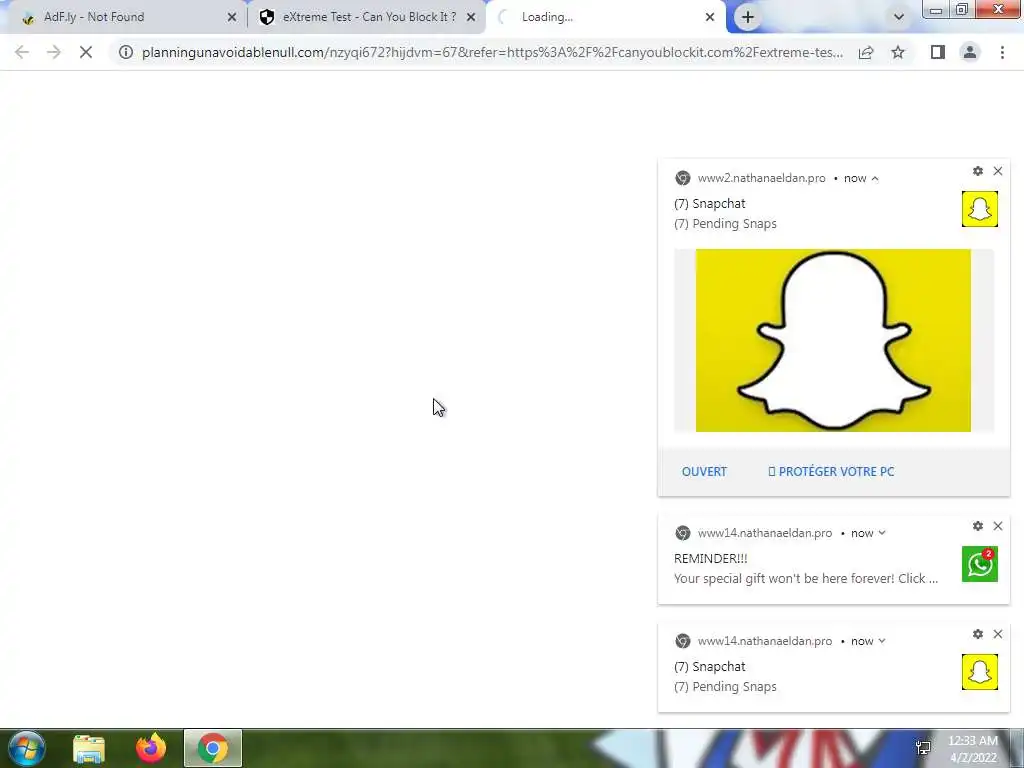1024x768 pixels.
Task: Close the eXtreme Test tab
Action: click(471, 18)
